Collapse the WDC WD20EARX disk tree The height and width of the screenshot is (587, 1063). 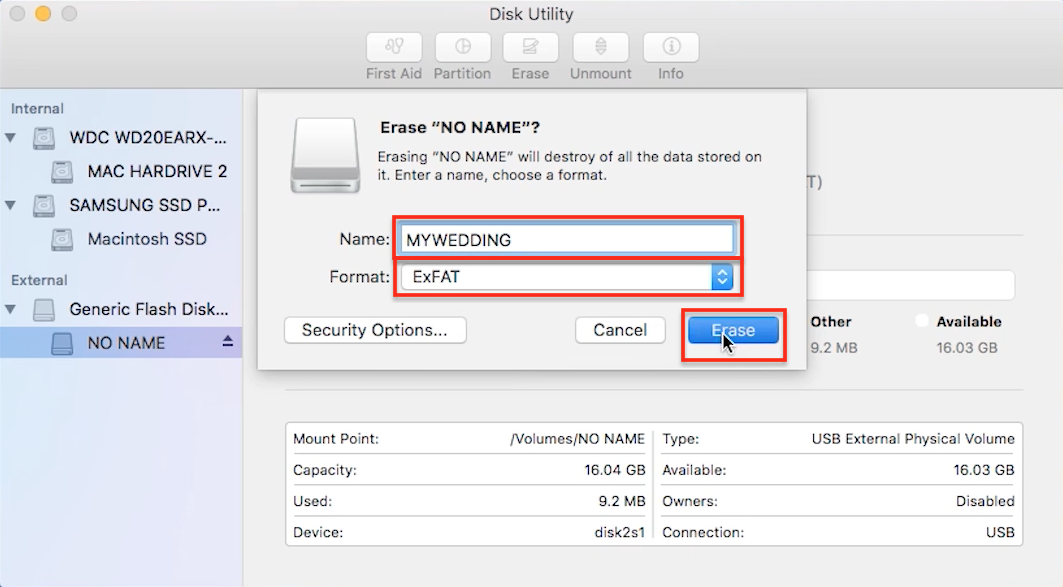pyautogui.click(x=10, y=137)
